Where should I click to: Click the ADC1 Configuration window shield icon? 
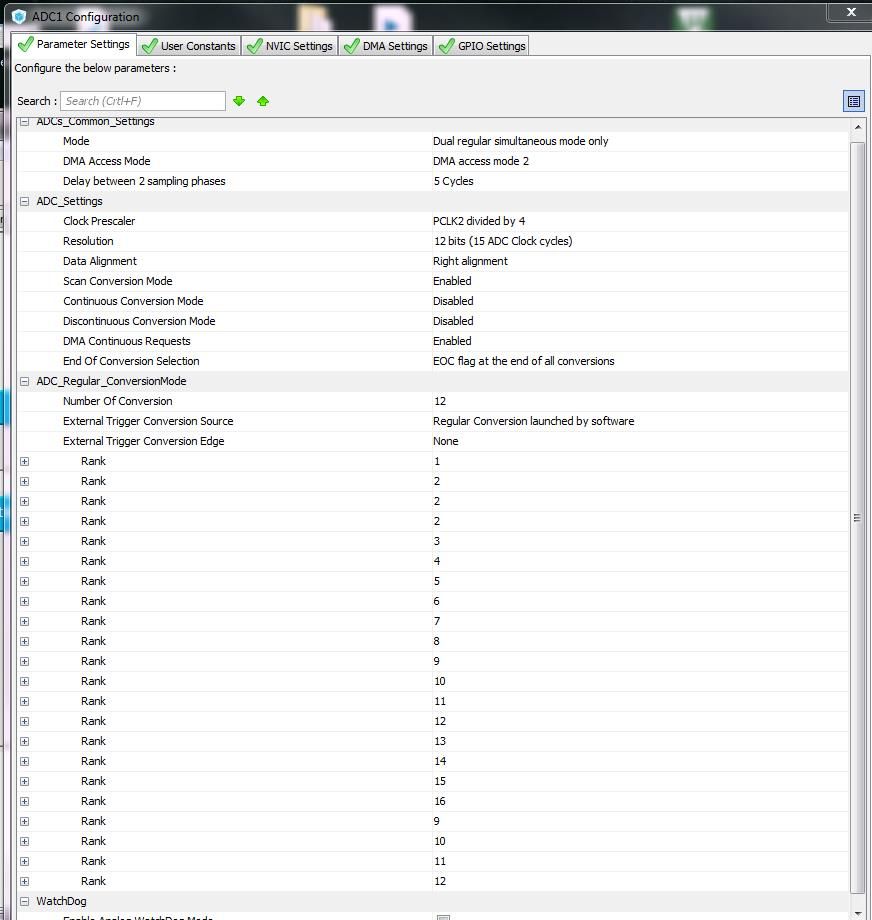19,16
